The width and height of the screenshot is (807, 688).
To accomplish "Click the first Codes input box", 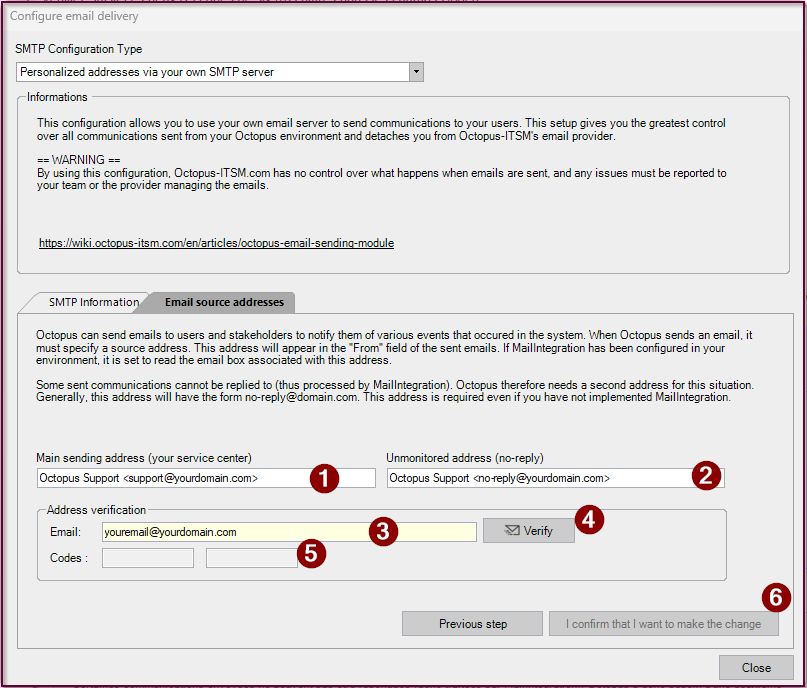I will [148, 558].
